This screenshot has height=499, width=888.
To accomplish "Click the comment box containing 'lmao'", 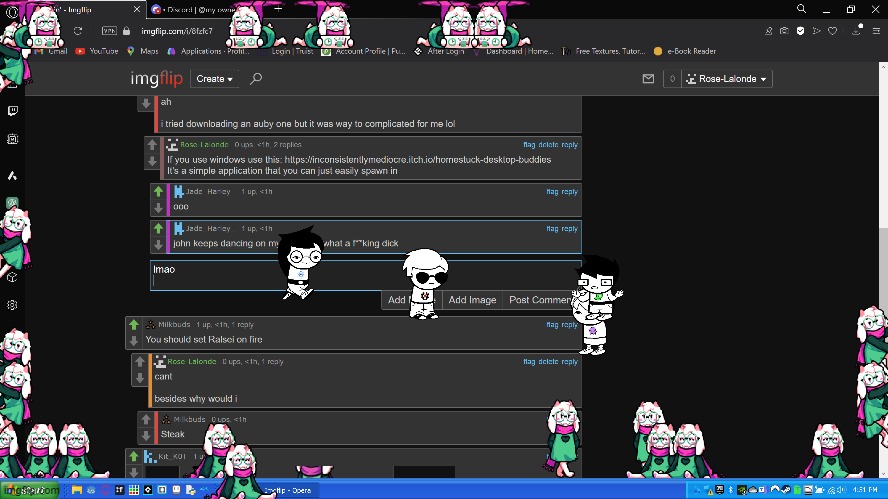I will click(365, 275).
